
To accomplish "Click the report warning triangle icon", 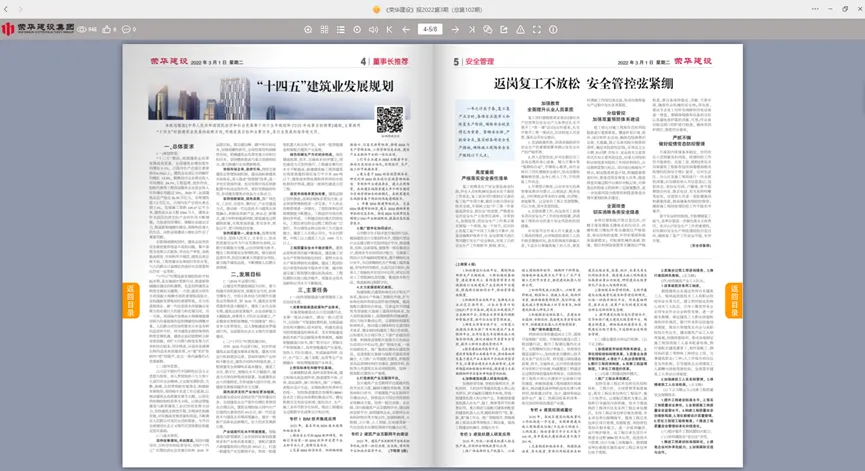I will (520, 30).
